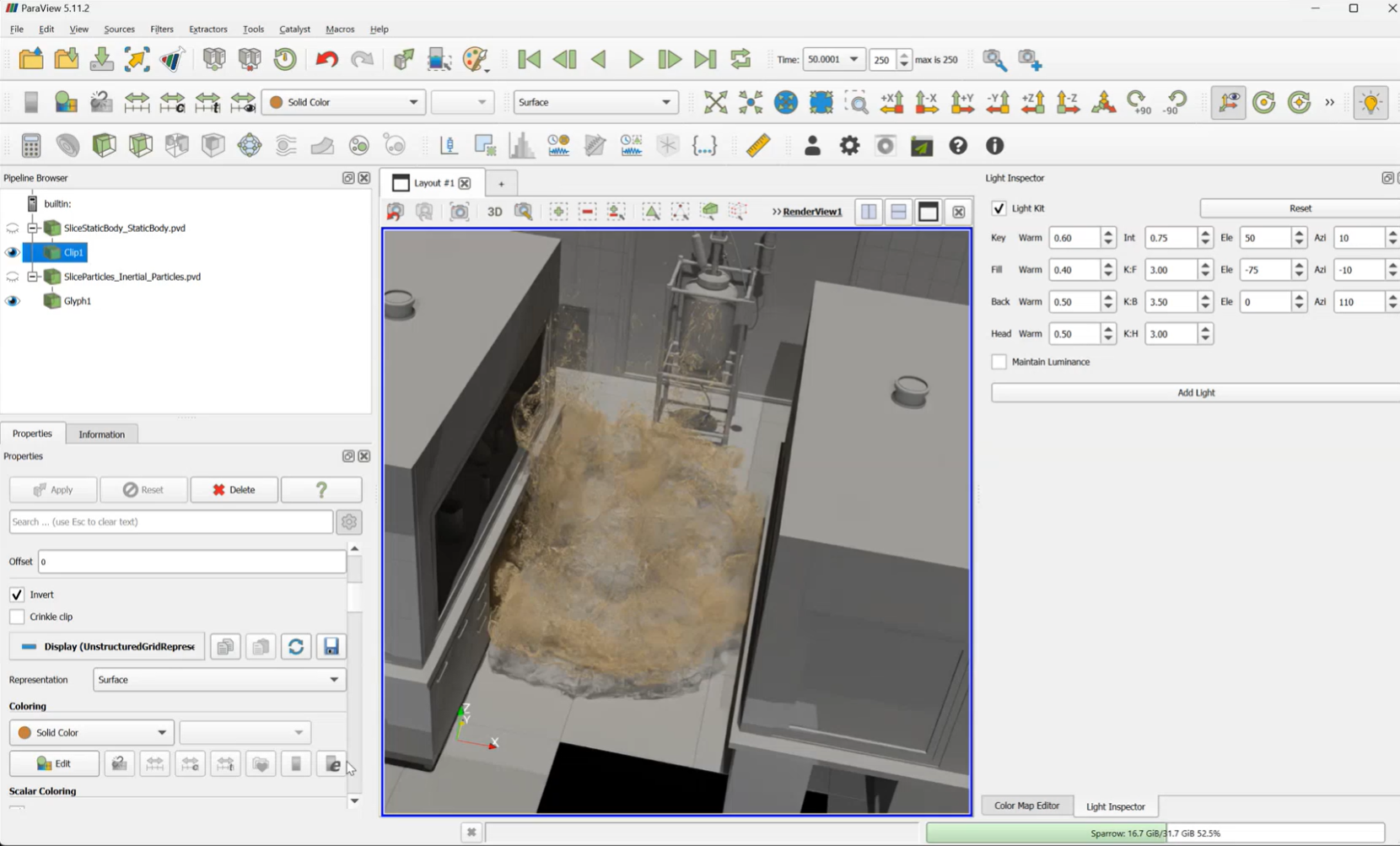Jump to Last Frame
Screen dimensions: 1400x846
[x=705, y=59]
